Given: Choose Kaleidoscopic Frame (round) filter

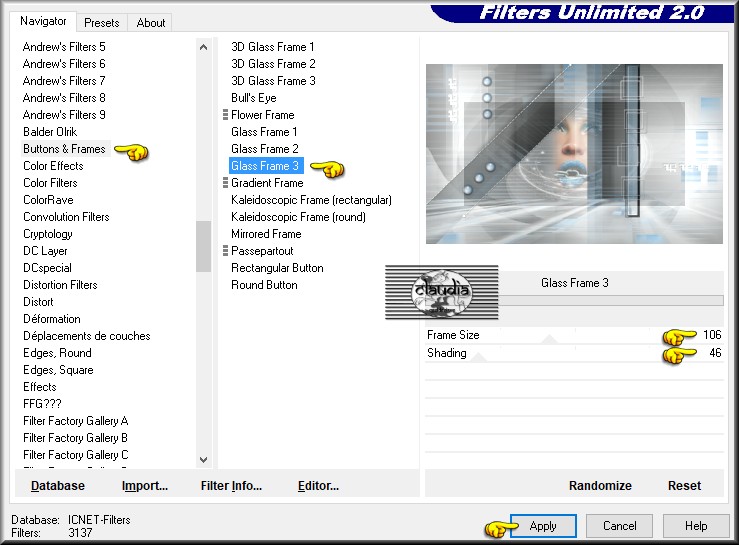Looking at the screenshot, I should pyautogui.click(x=298, y=216).
